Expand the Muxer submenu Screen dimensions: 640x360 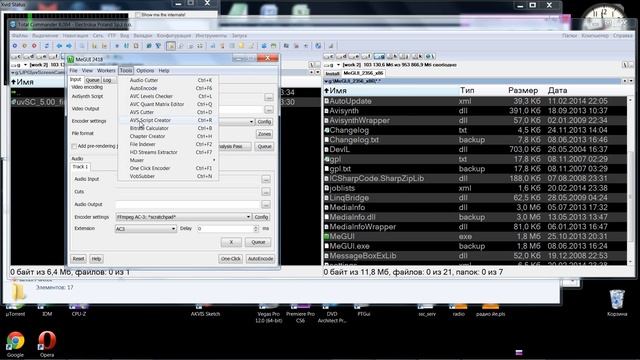[168, 160]
